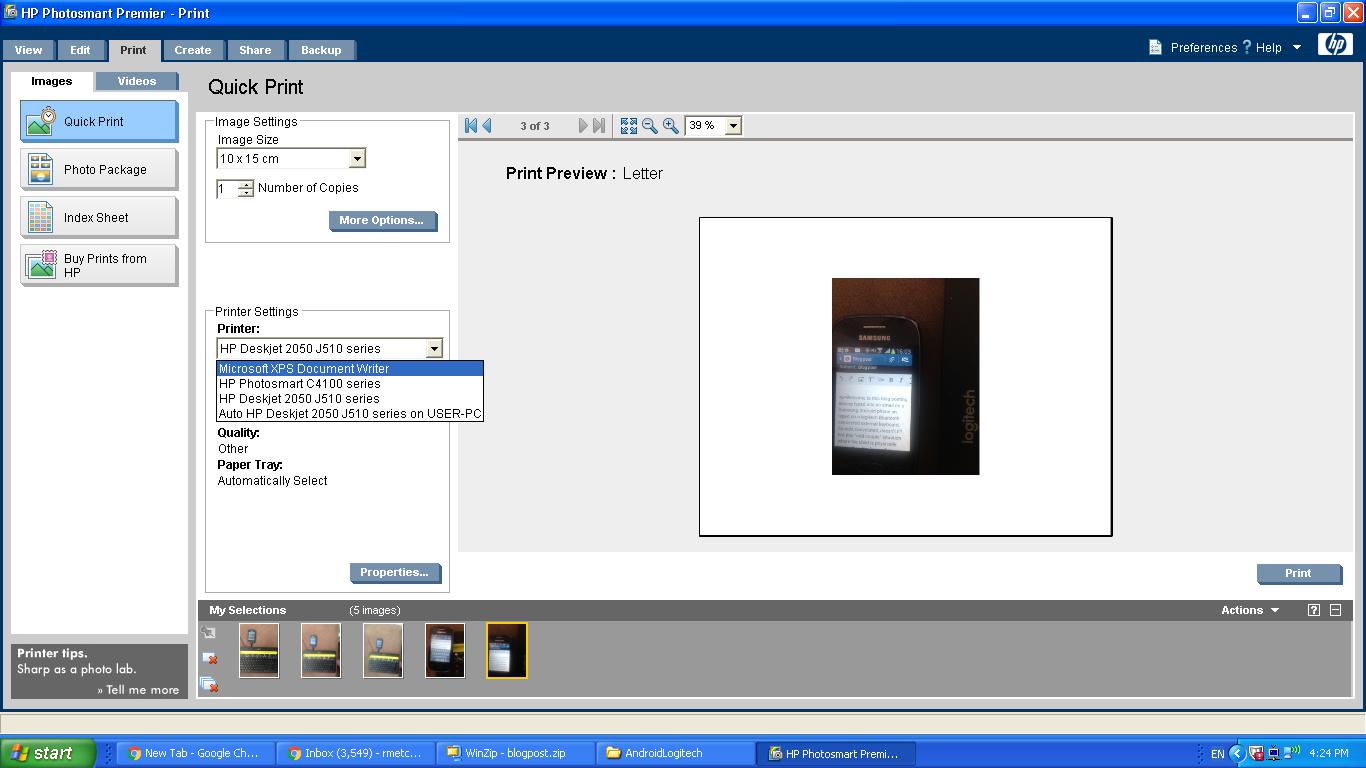This screenshot has height=768, width=1366.
Task: Switch to the Videos tab
Action: click(x=137, y=81)
